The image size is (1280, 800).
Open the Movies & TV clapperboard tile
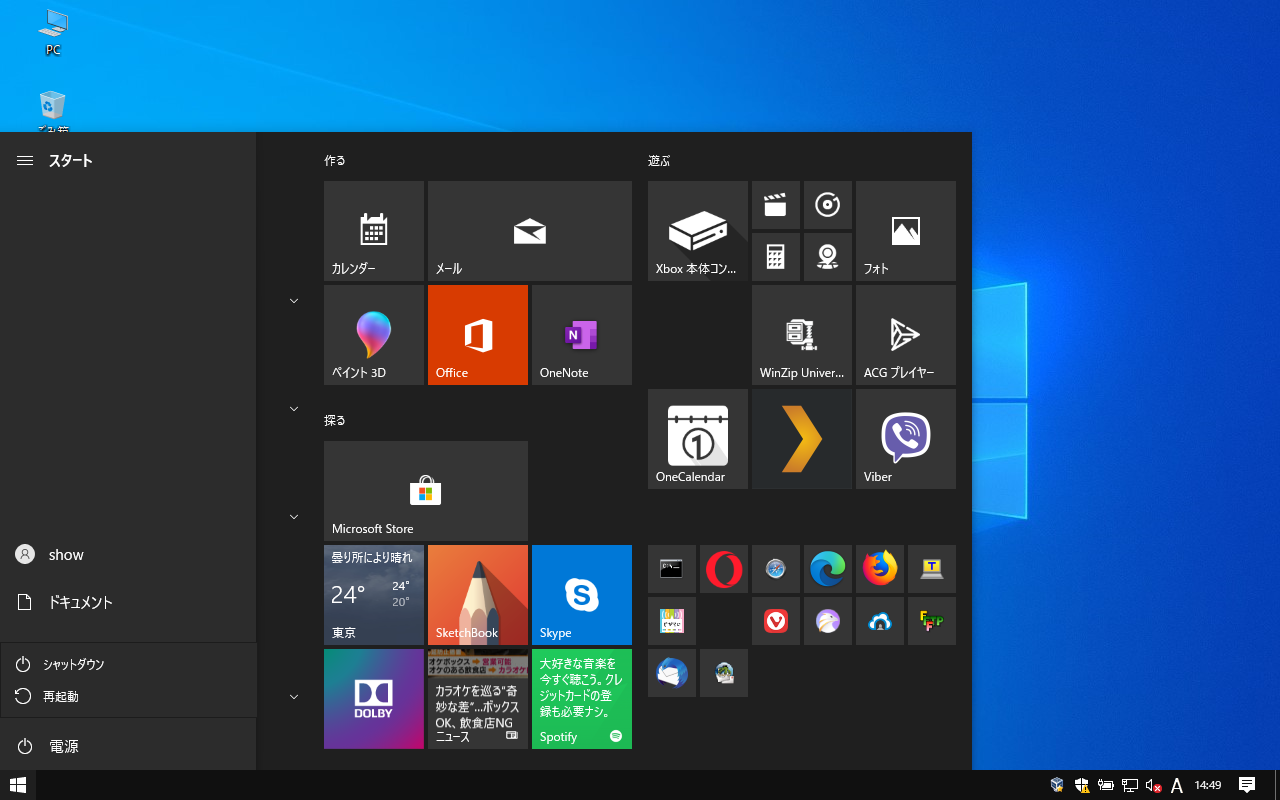(776, 205)
